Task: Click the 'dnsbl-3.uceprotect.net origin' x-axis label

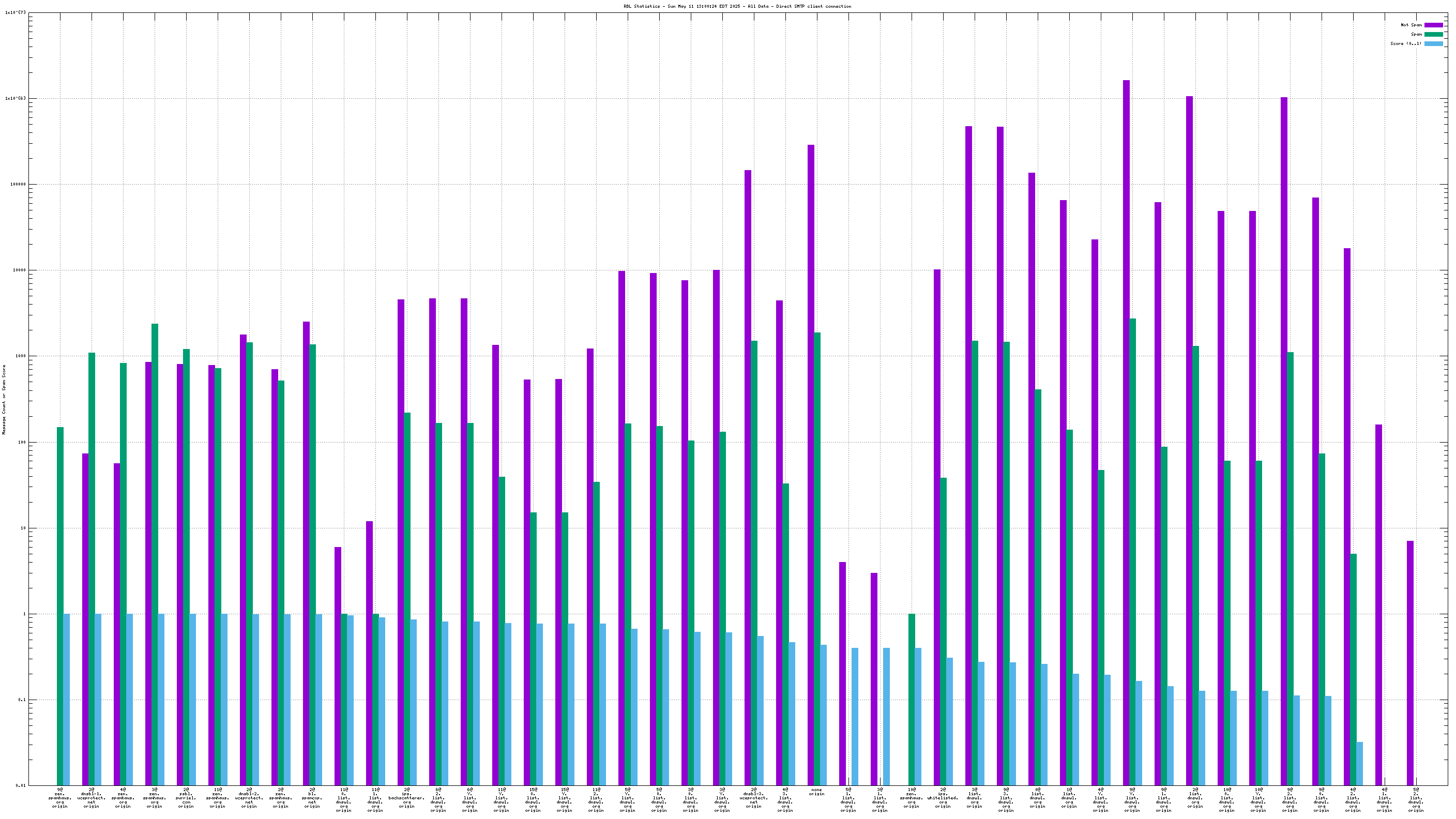Action: pyautogui.click(x=753, y=797)
